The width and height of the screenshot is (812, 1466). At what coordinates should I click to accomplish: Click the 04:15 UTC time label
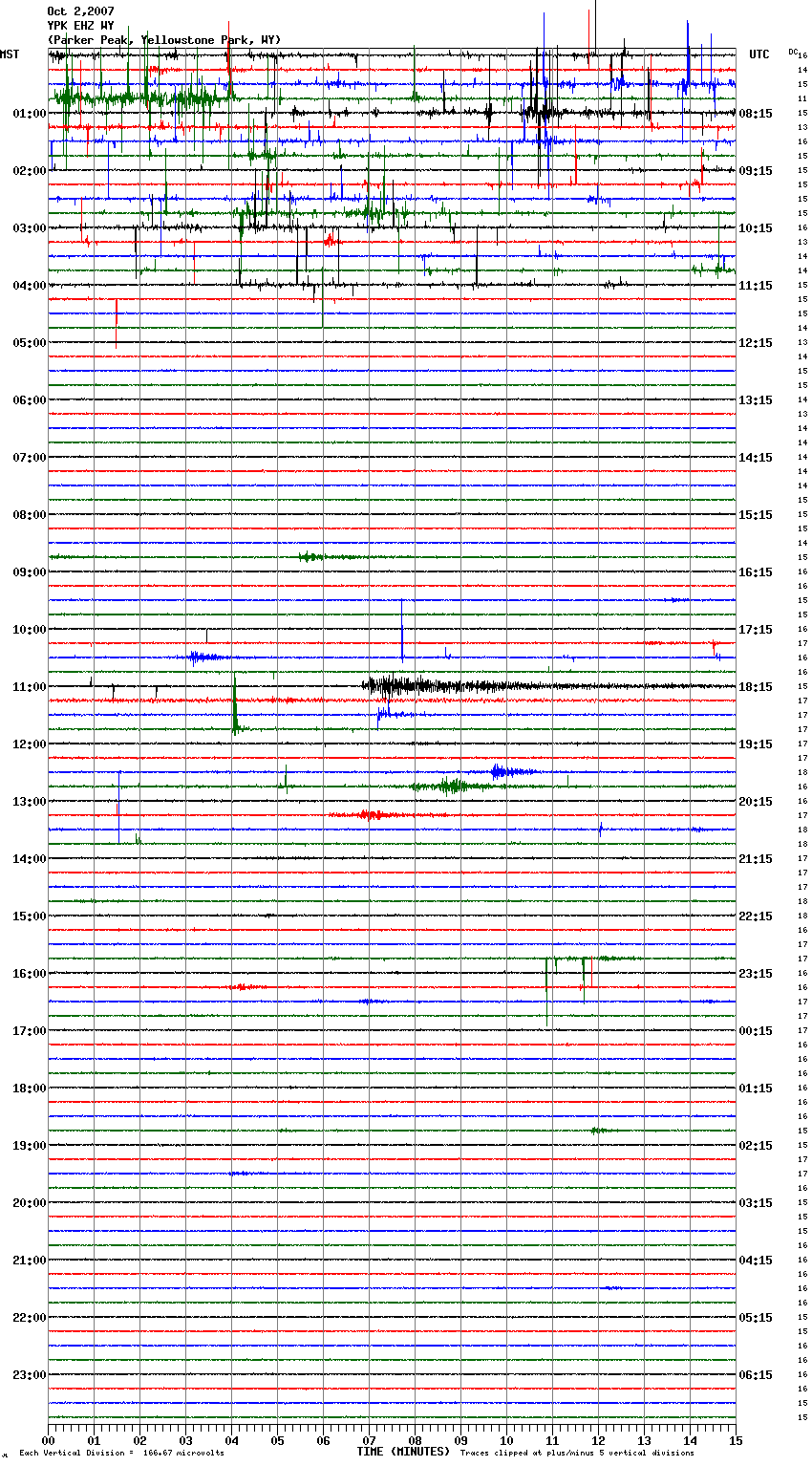pos(756,1261)
